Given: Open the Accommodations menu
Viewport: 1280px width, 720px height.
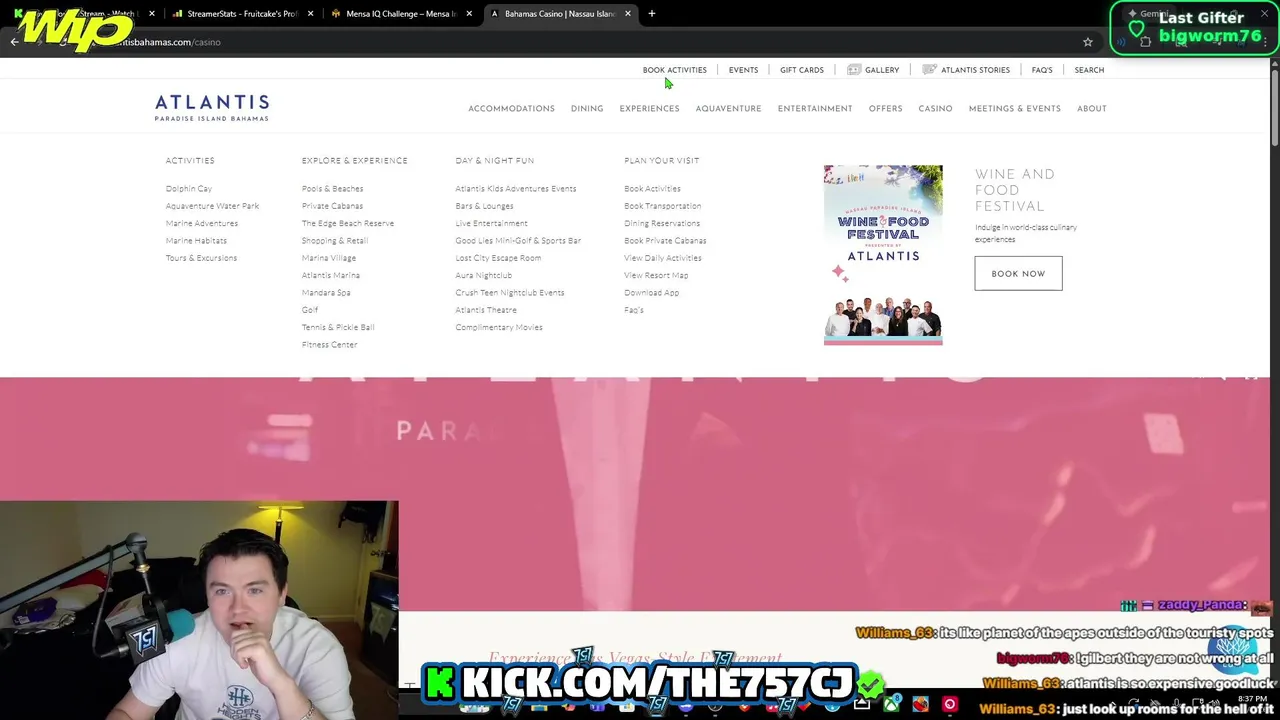Looking at the screenshot, I should point(511,109).
